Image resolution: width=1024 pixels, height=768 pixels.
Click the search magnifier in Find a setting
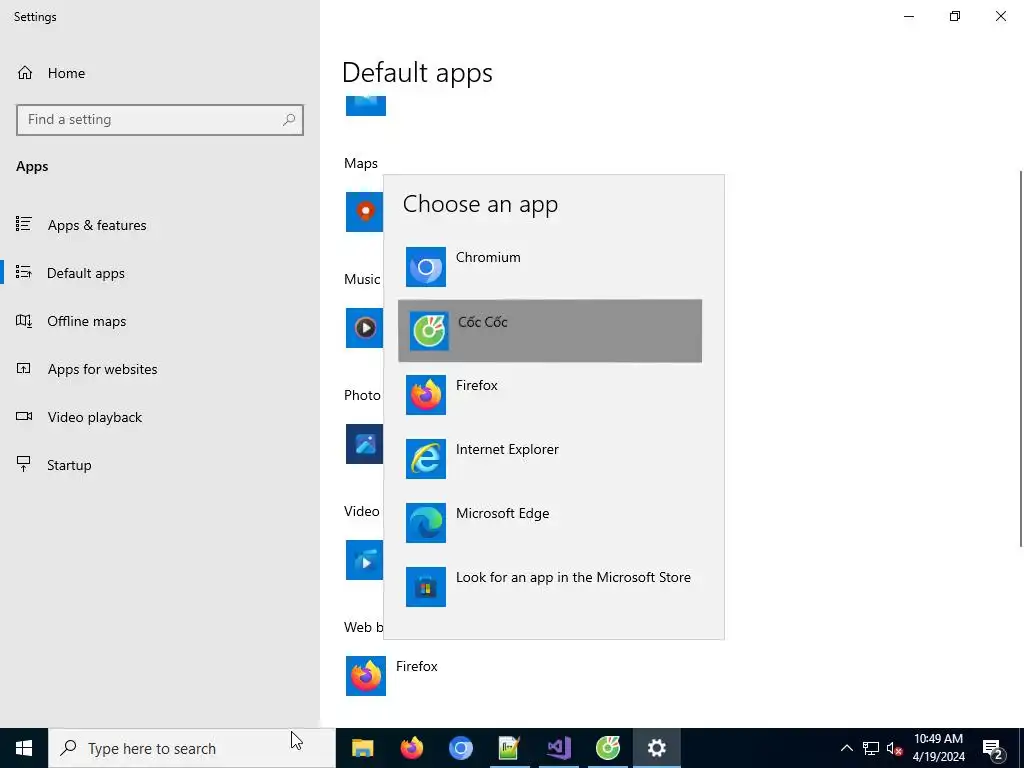pos(289,120)
